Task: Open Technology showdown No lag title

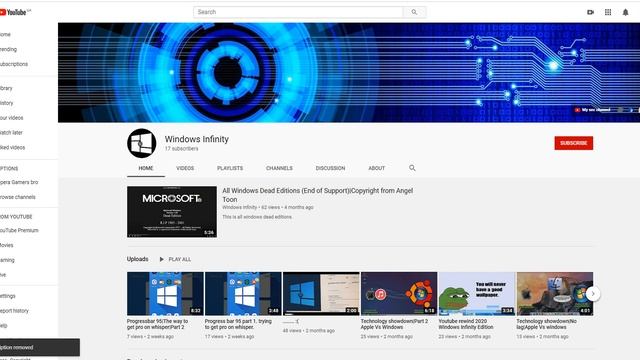Action: 546,324
